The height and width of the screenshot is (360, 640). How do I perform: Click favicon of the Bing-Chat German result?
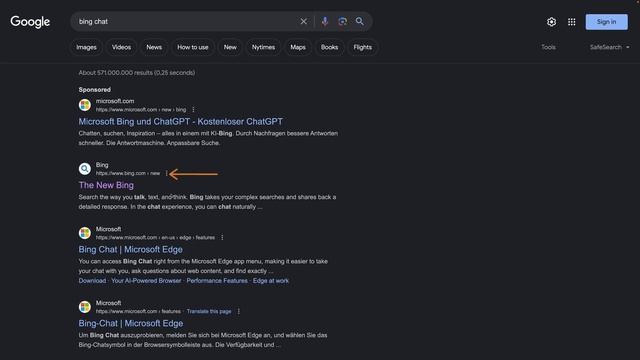[84, 307]
